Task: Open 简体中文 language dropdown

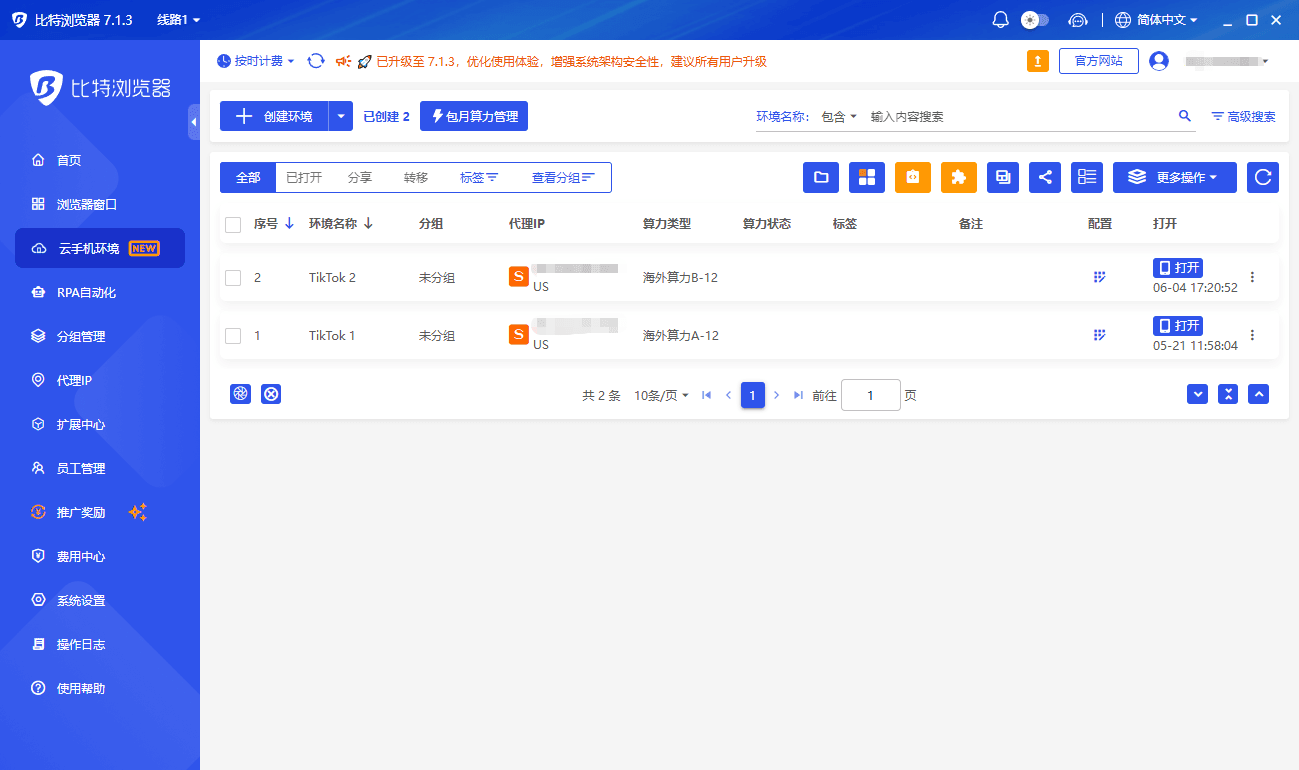Action: click(x=1156, y=20)
